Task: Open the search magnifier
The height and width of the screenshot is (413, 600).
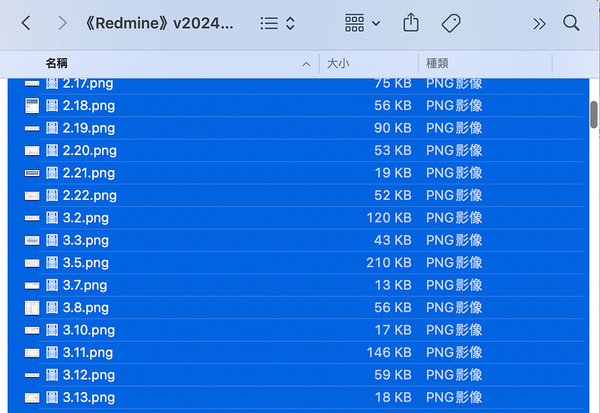Action: [x=571, y=23]
